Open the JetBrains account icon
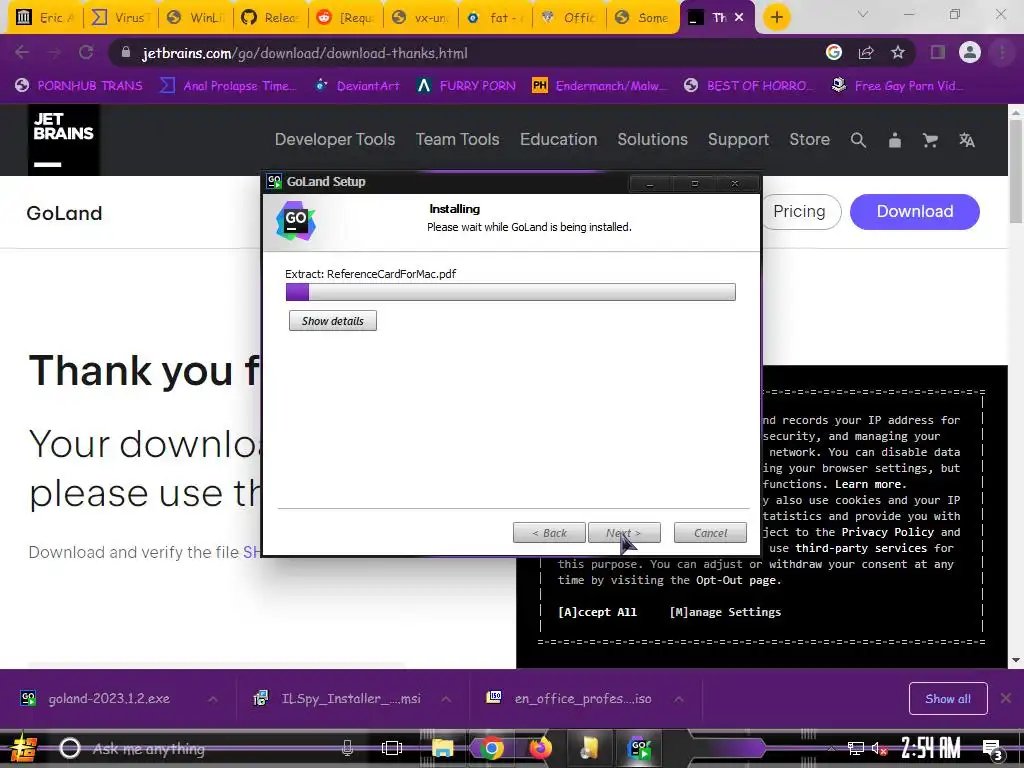Screen dimensions: 1024x768 click(x=895, y=140)
